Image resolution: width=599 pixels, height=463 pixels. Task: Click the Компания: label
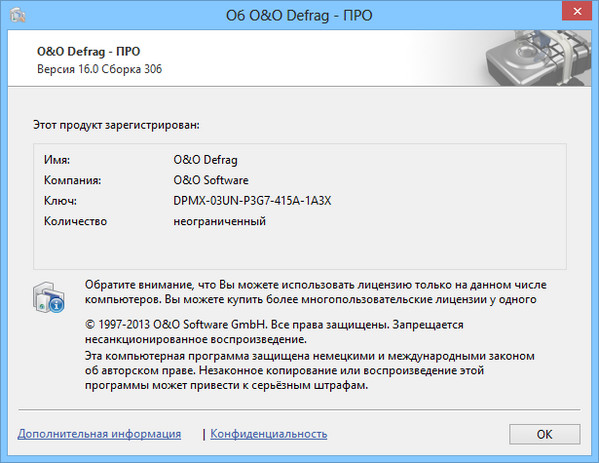[x=73, y=180]
